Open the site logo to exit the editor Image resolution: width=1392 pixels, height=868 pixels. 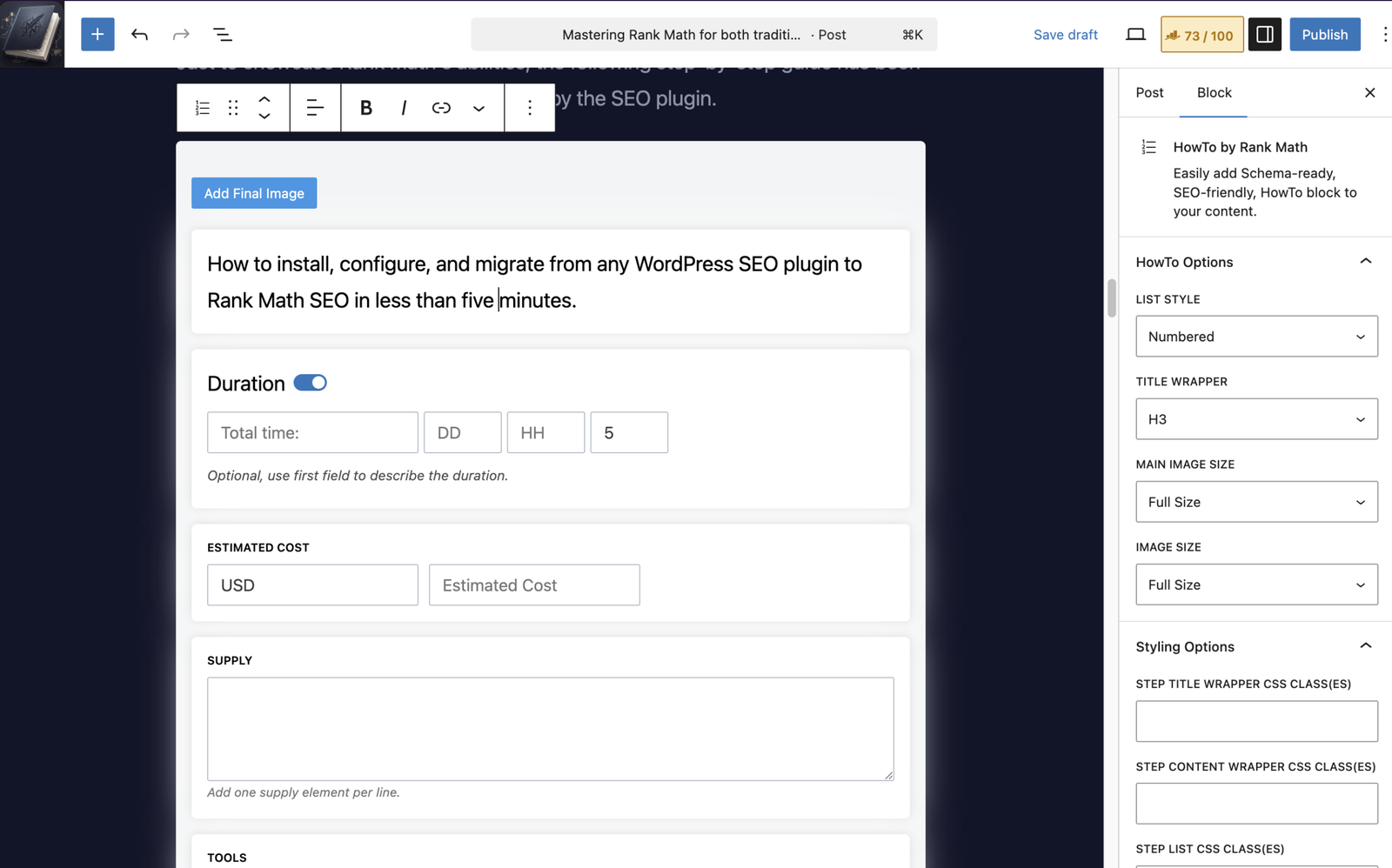(32, 34)
